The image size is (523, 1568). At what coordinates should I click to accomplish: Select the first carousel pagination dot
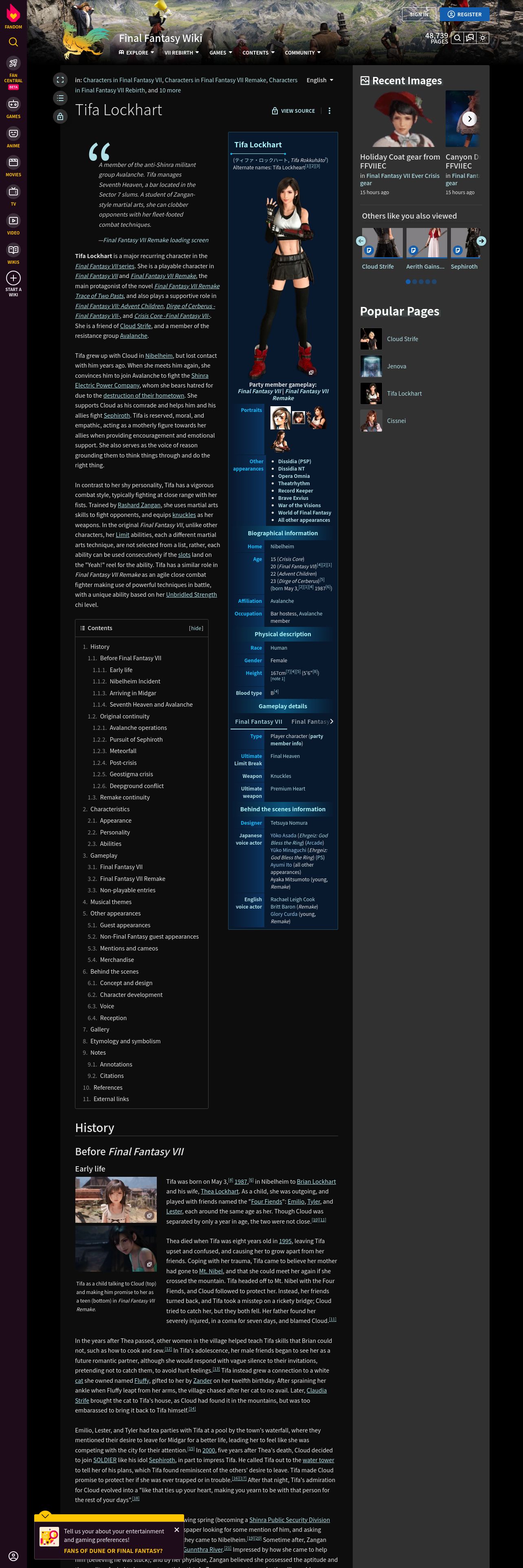click(408, 282)
